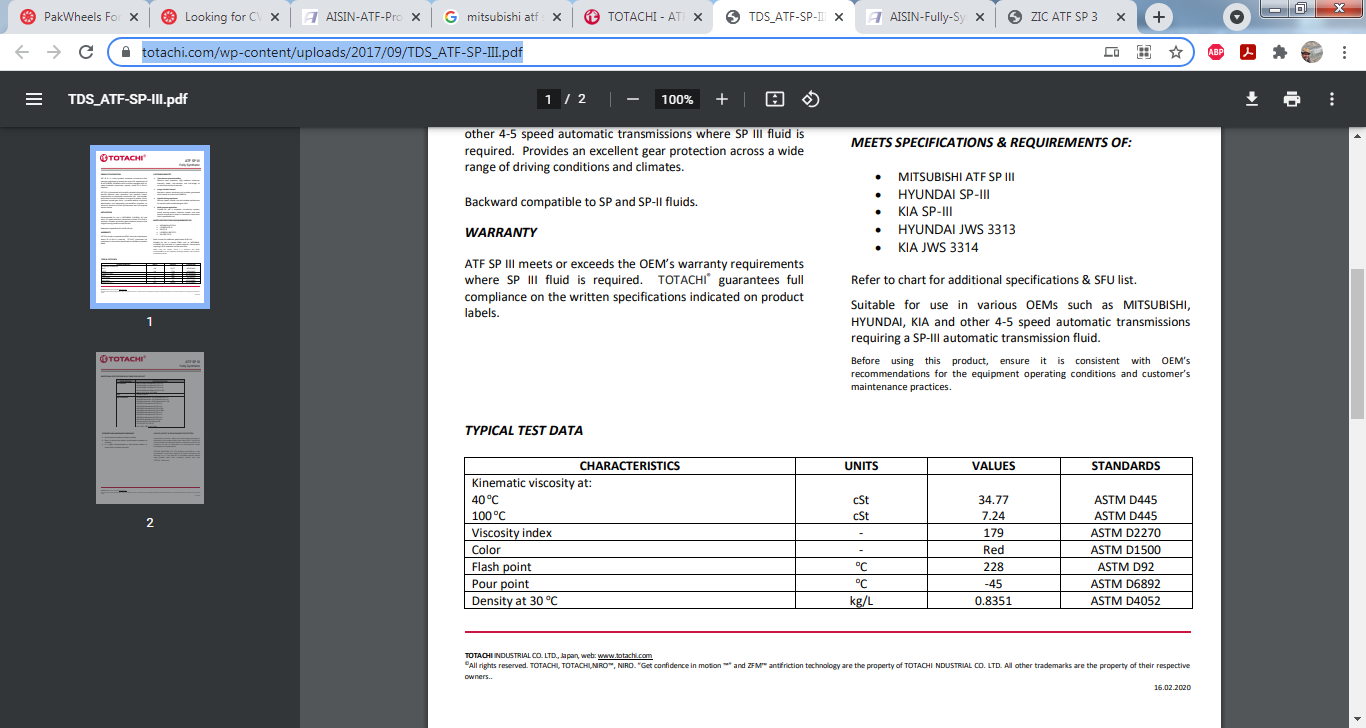Click the 'UNITS' table header
The image size is (1366, 728).
[861, 466]
